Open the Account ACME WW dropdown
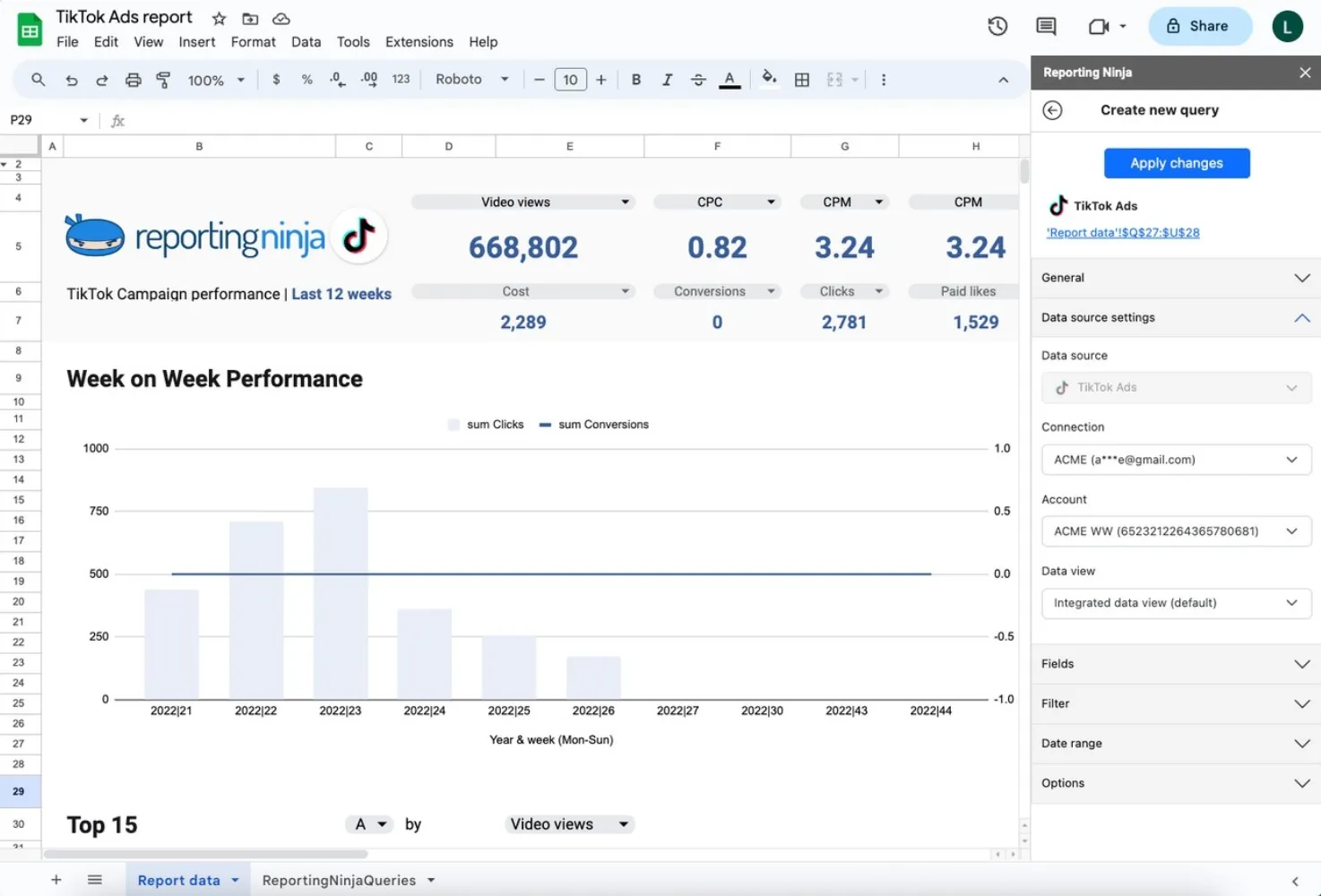Image resolution: width=1321 pixels, height=896 pixels. [1176, 531]
